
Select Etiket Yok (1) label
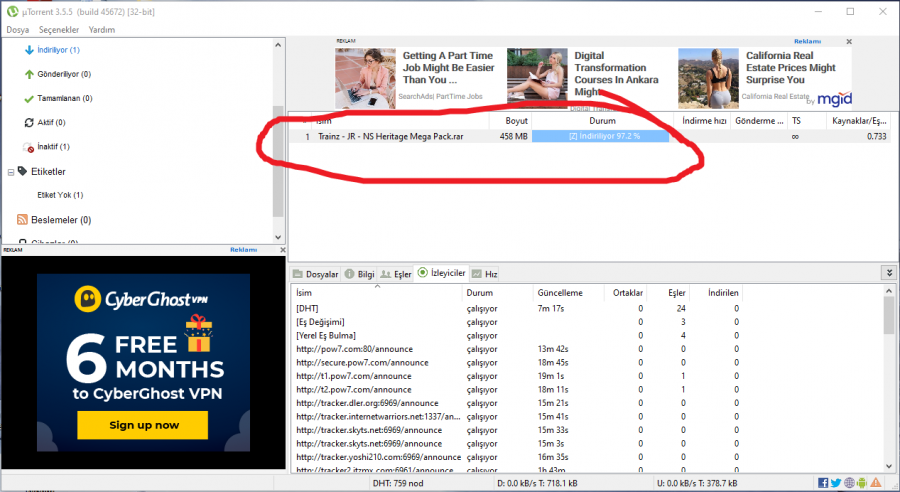[x=60, y=195]
